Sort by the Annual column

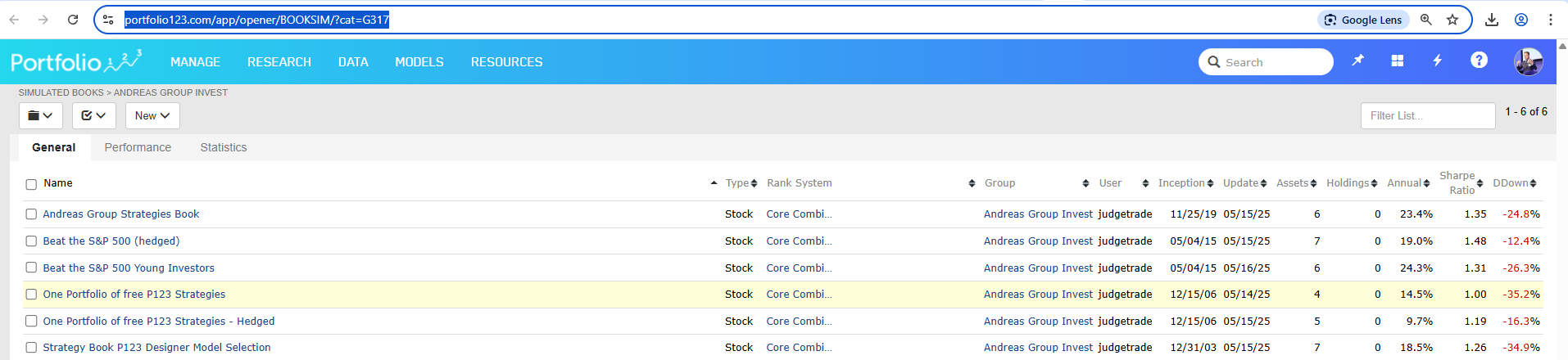(1408, 183)
